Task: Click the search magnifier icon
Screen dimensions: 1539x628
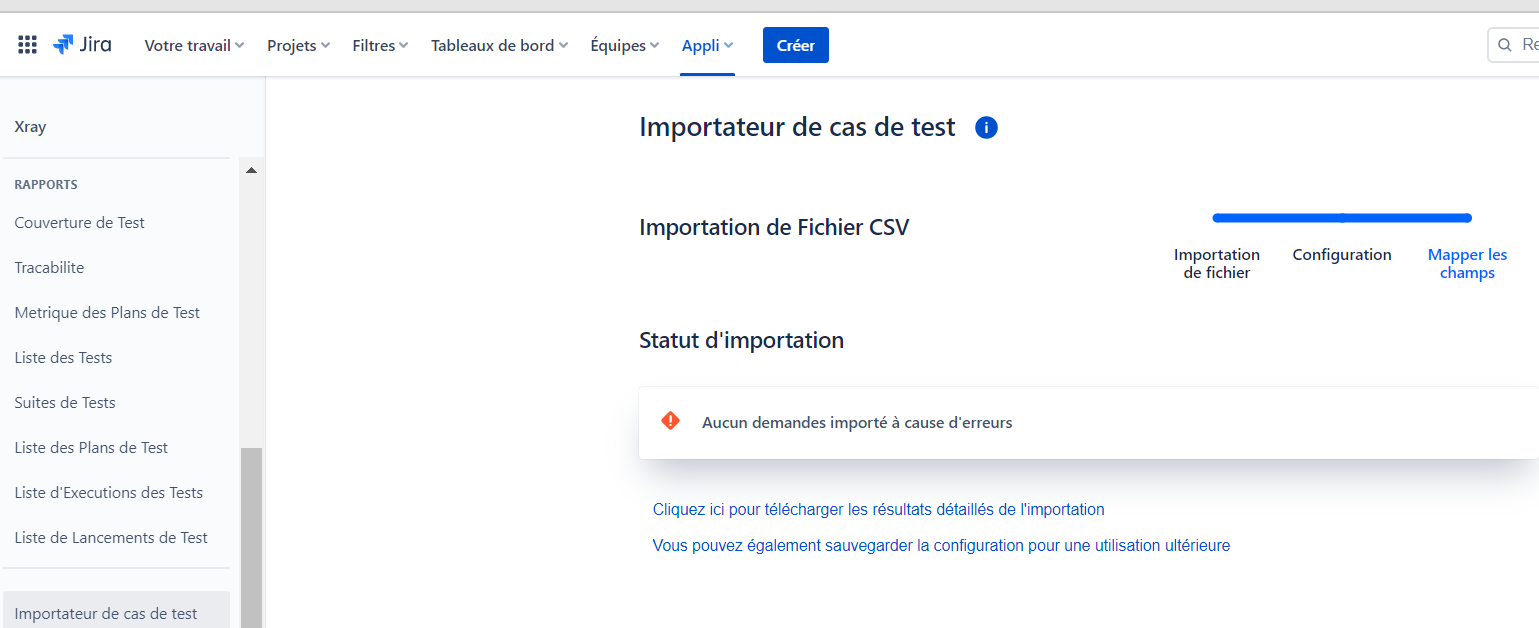Action: [1504, 44]
